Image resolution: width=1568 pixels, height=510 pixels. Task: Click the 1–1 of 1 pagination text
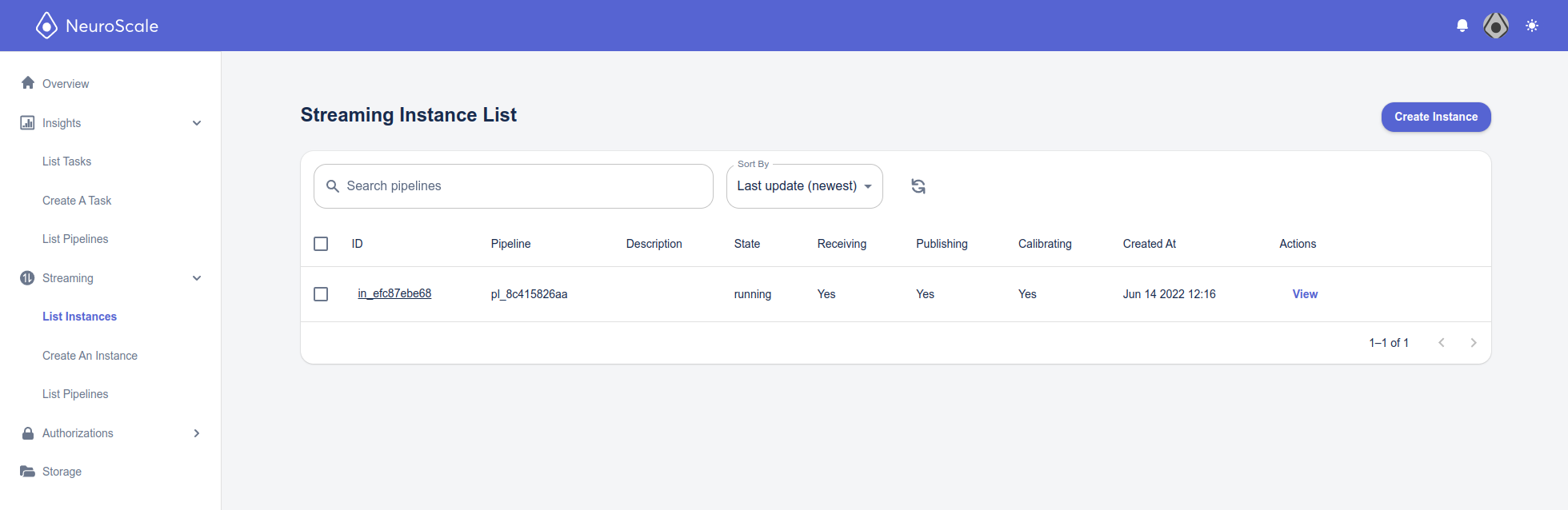pos(1389,342)
